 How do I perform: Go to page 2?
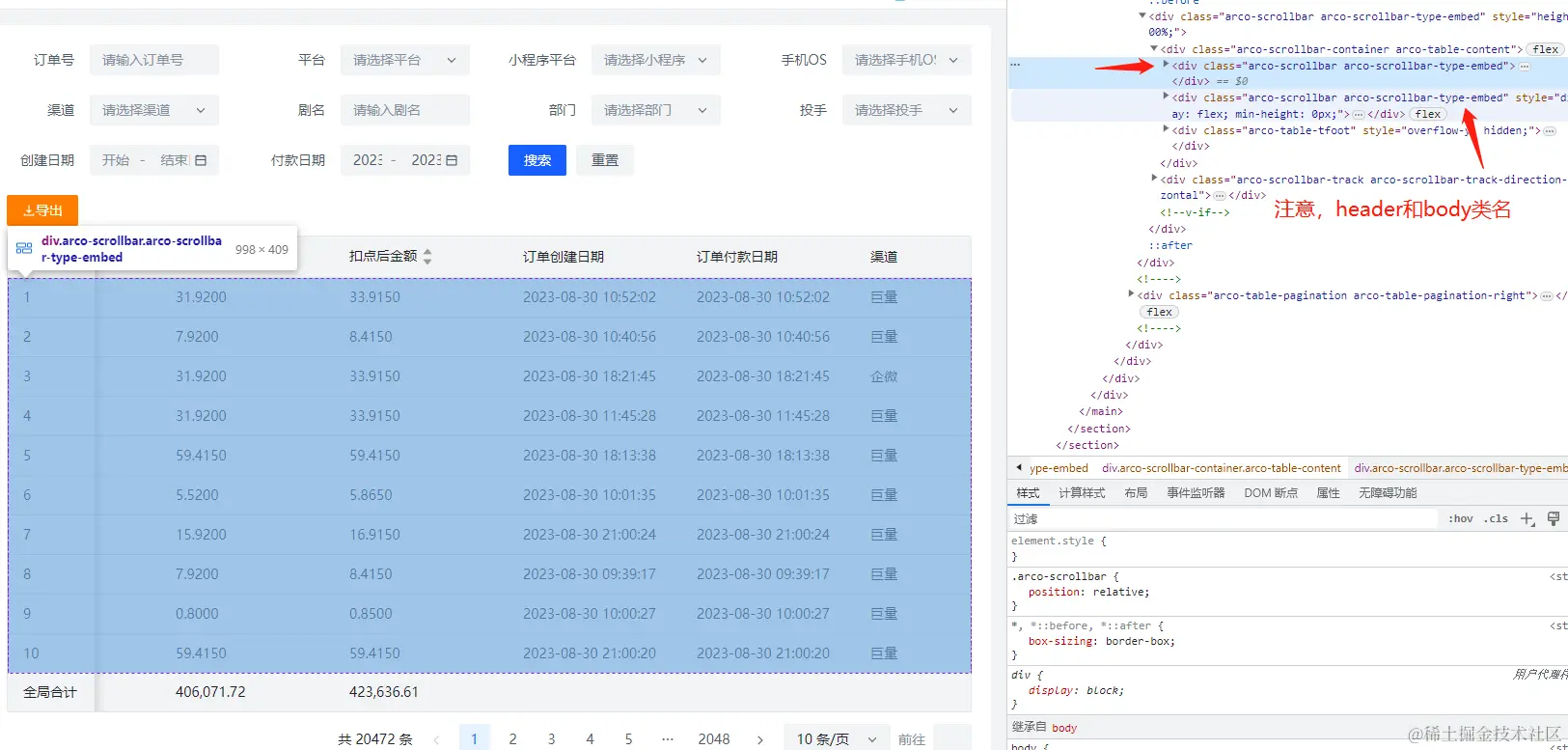(x=512, y=739)
